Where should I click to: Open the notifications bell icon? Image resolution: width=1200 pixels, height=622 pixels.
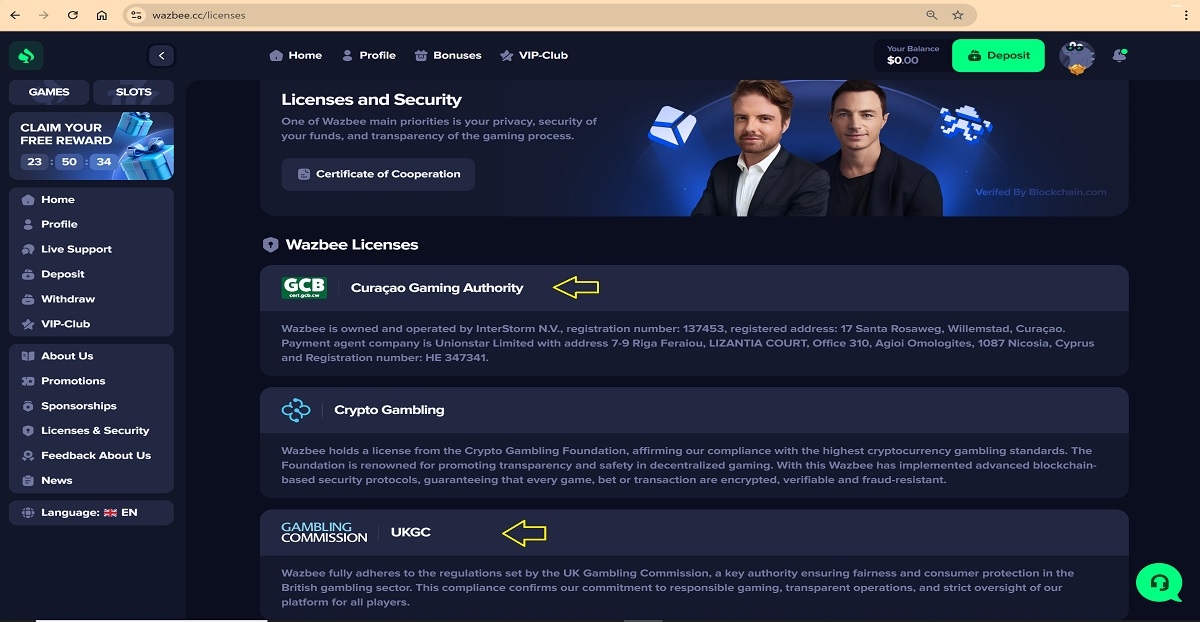(x=1119, y=56)
